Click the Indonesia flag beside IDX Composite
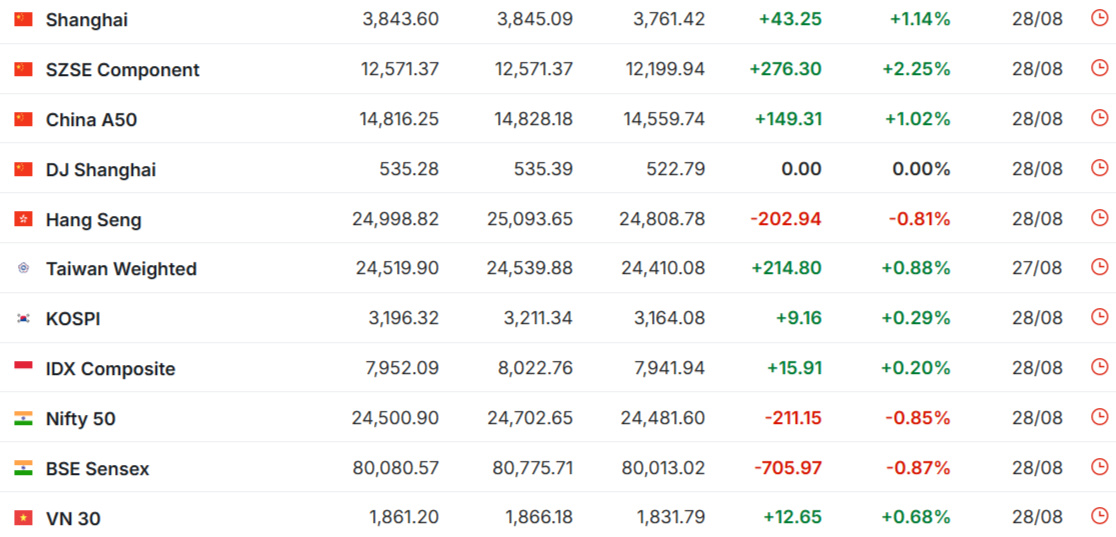This screenshot has height=537, width=1116. coord(23,368)
